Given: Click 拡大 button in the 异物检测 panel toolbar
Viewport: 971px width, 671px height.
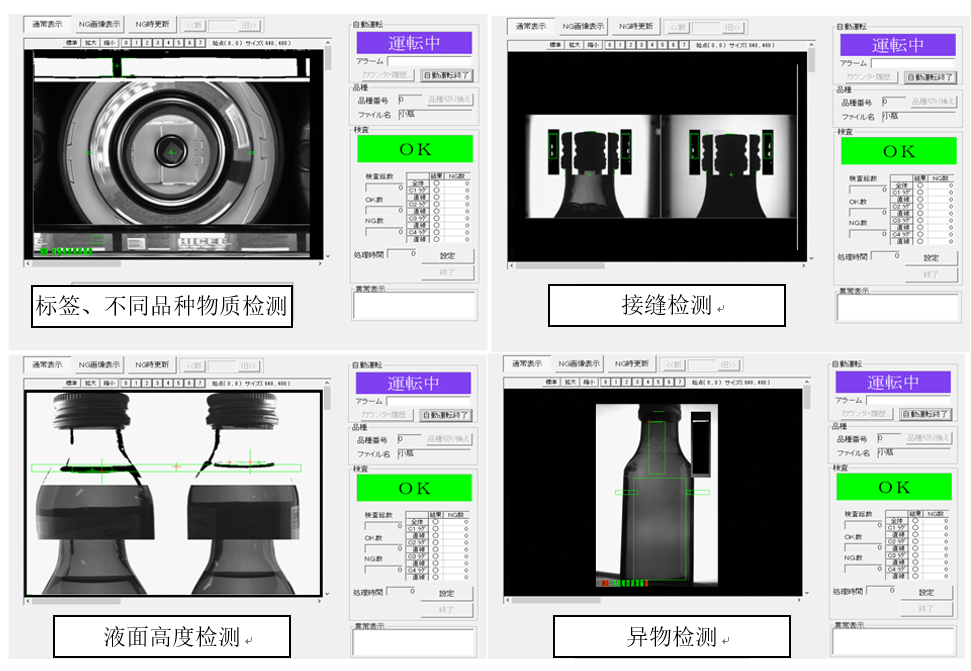Looking at the screenshot, I should point(570,383).
